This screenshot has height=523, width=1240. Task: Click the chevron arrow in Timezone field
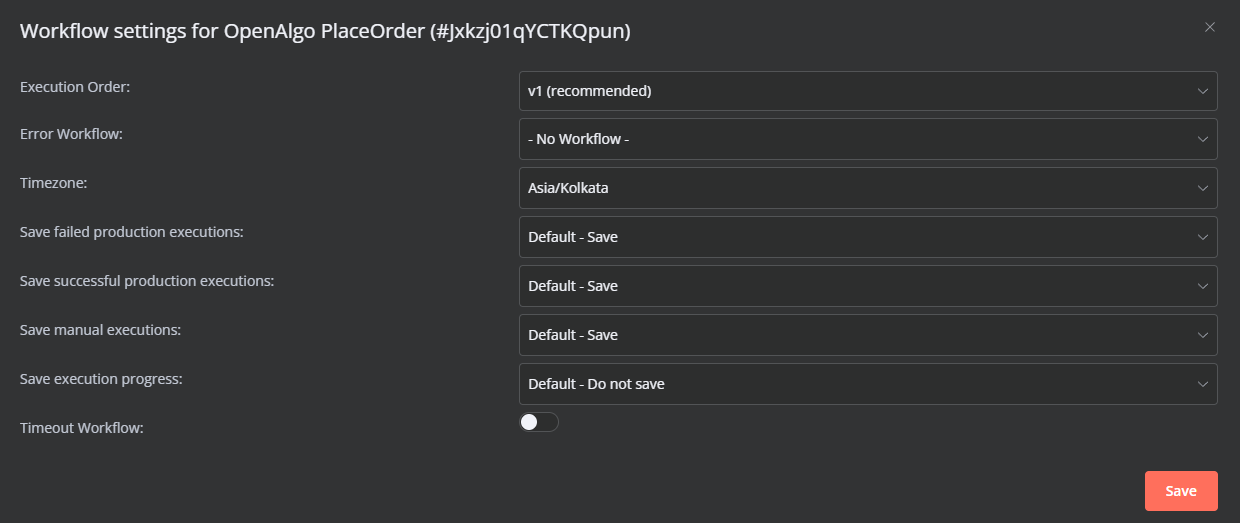1202,188
